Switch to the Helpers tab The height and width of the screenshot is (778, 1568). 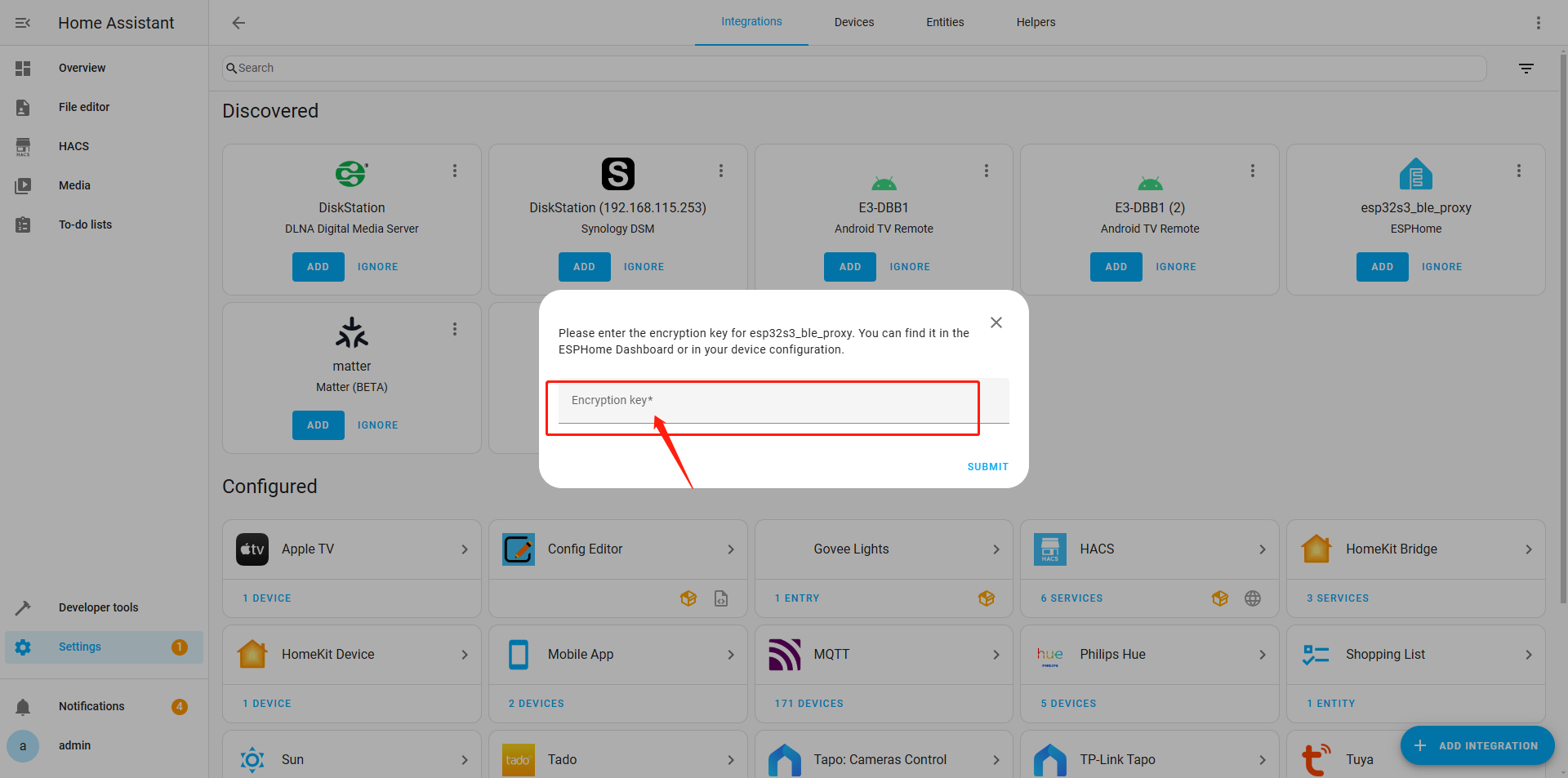click(1036, 22)
